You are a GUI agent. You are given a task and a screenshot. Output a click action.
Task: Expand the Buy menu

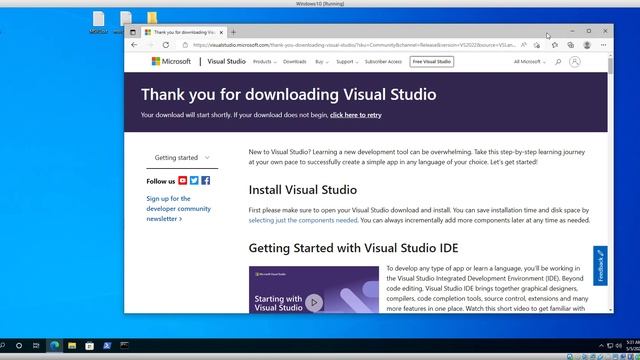[x=322, y=62]
